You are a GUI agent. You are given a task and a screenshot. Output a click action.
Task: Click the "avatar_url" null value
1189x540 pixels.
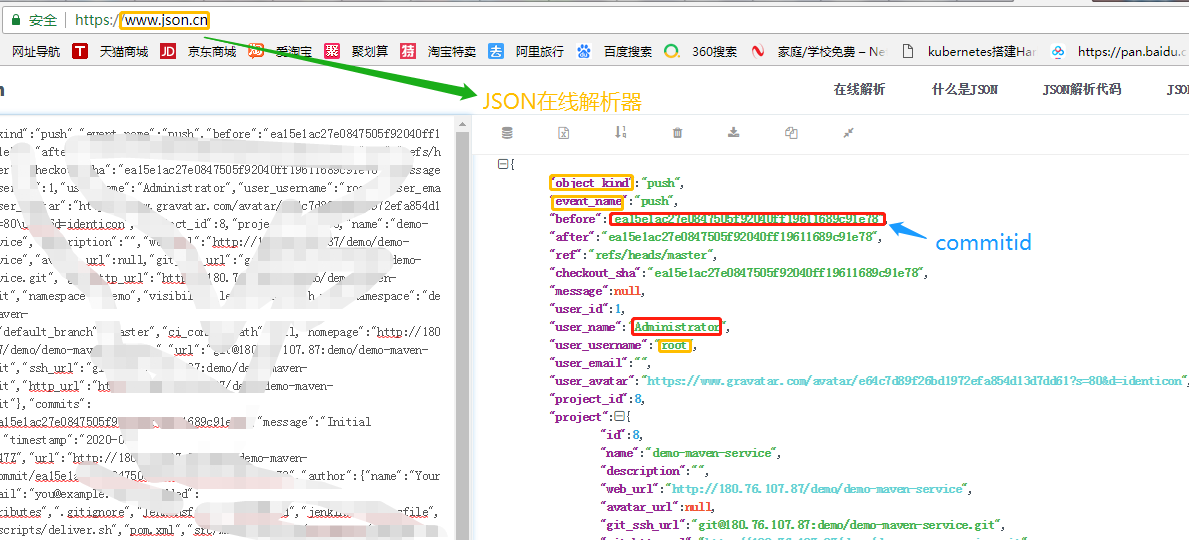pyautogui.click(x=700, y=507)
